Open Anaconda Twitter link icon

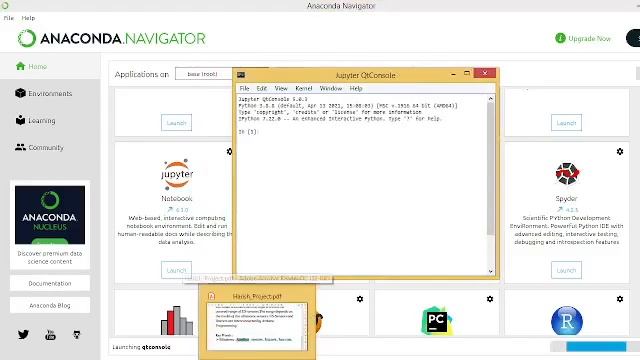pyautogui.click(x=23, y=335)
